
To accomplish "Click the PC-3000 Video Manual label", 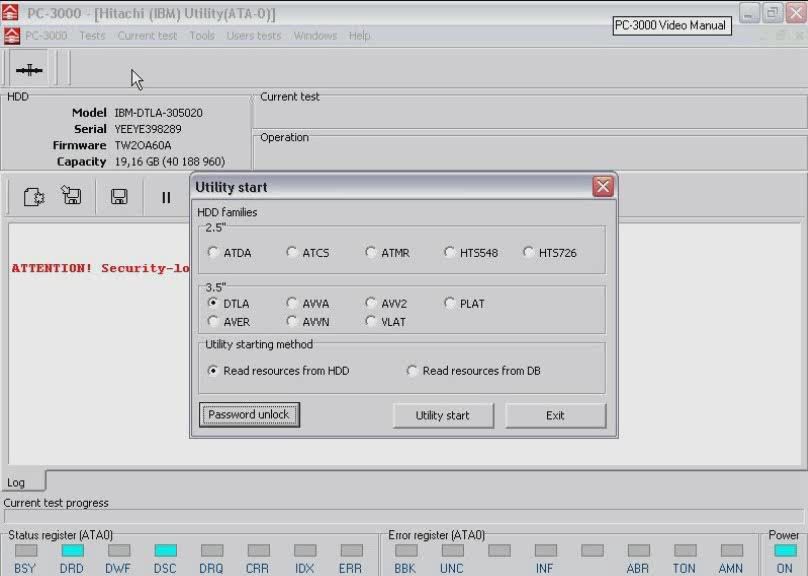I will tap(671, 25).
